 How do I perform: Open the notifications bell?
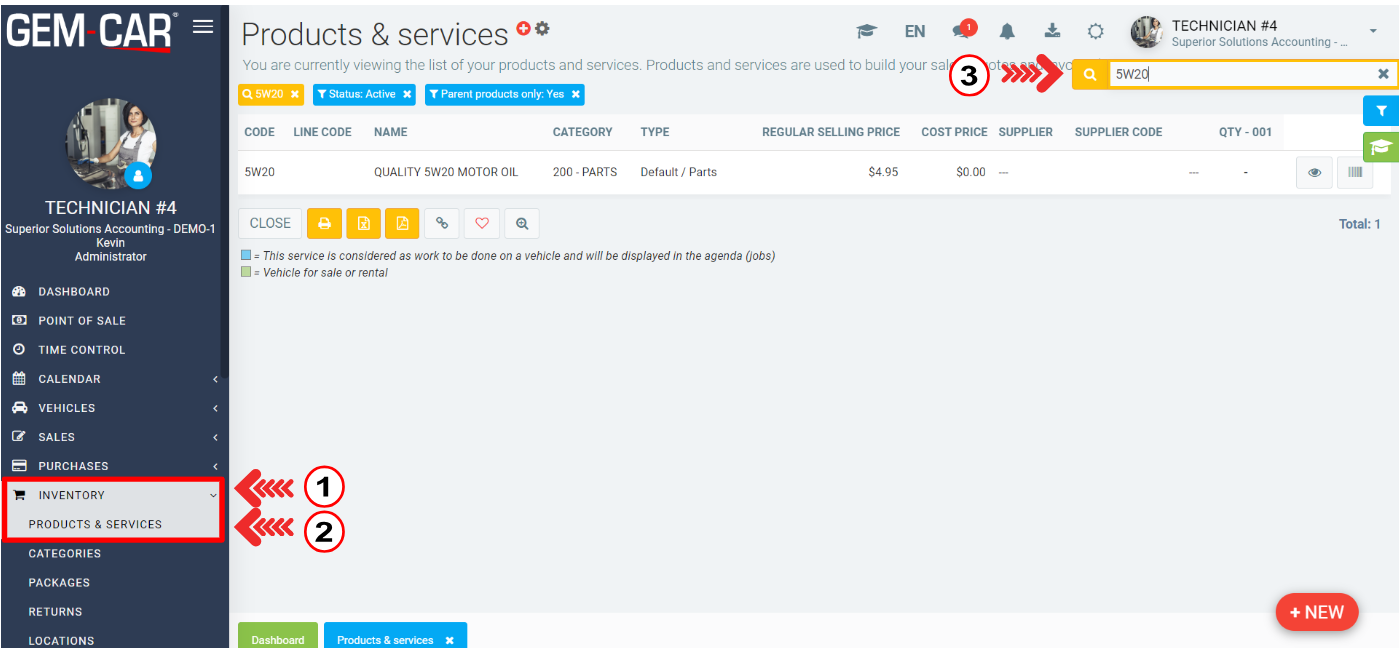point(1007,31)
